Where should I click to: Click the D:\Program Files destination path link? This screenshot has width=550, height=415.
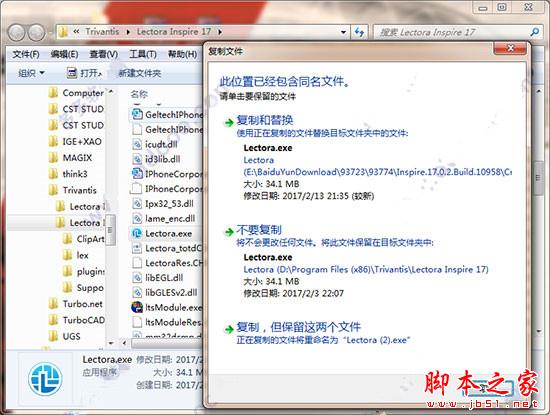365,269
